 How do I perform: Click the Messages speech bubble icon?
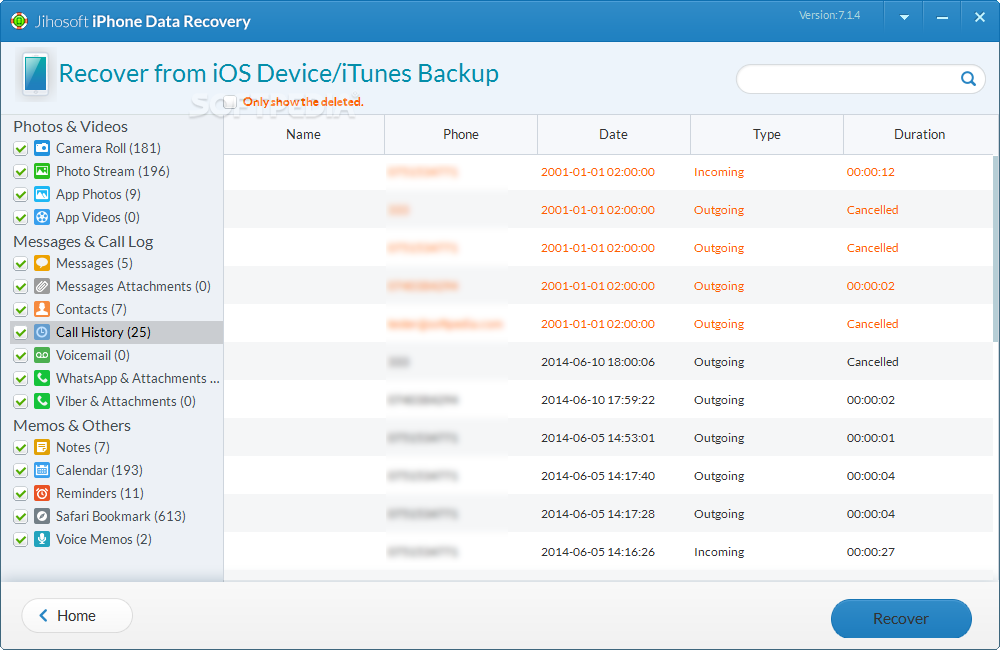(42, 263)
